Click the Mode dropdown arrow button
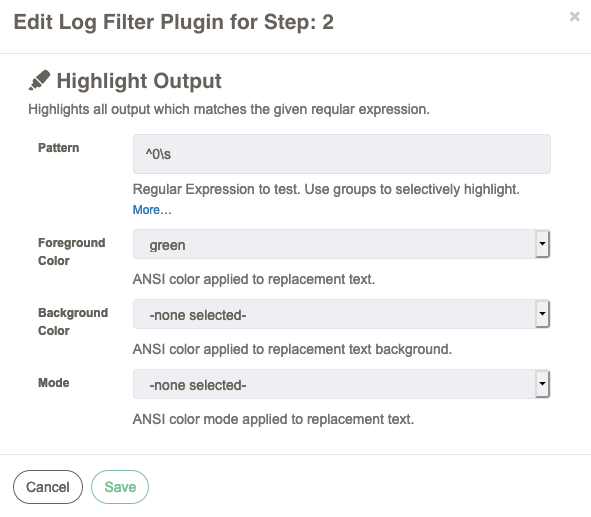 [x=542, y=384]
